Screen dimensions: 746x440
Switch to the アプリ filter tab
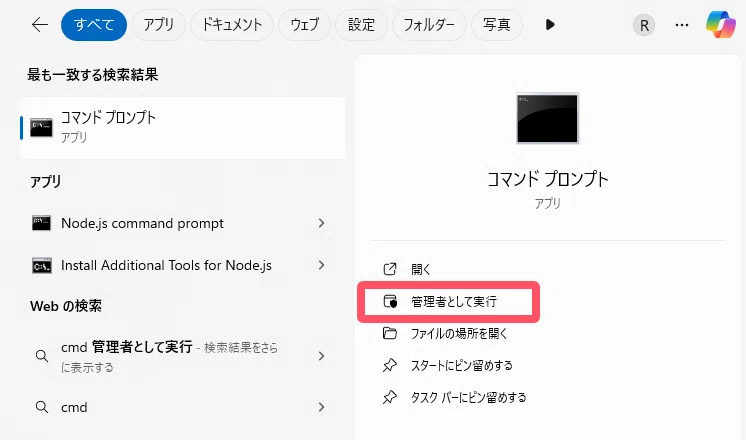(x=158, y=25)
